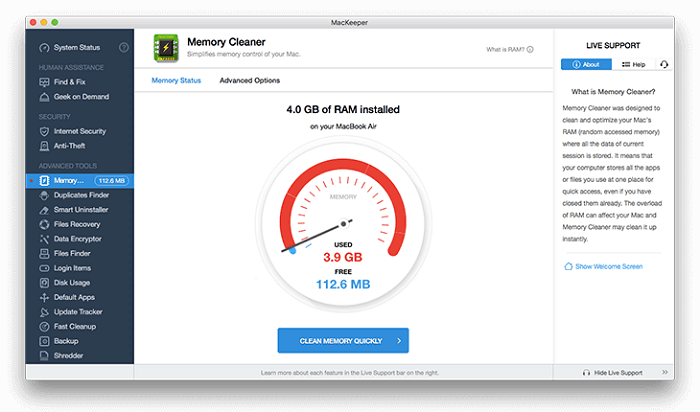Click the 3.9 GB used value

point(343,258)
